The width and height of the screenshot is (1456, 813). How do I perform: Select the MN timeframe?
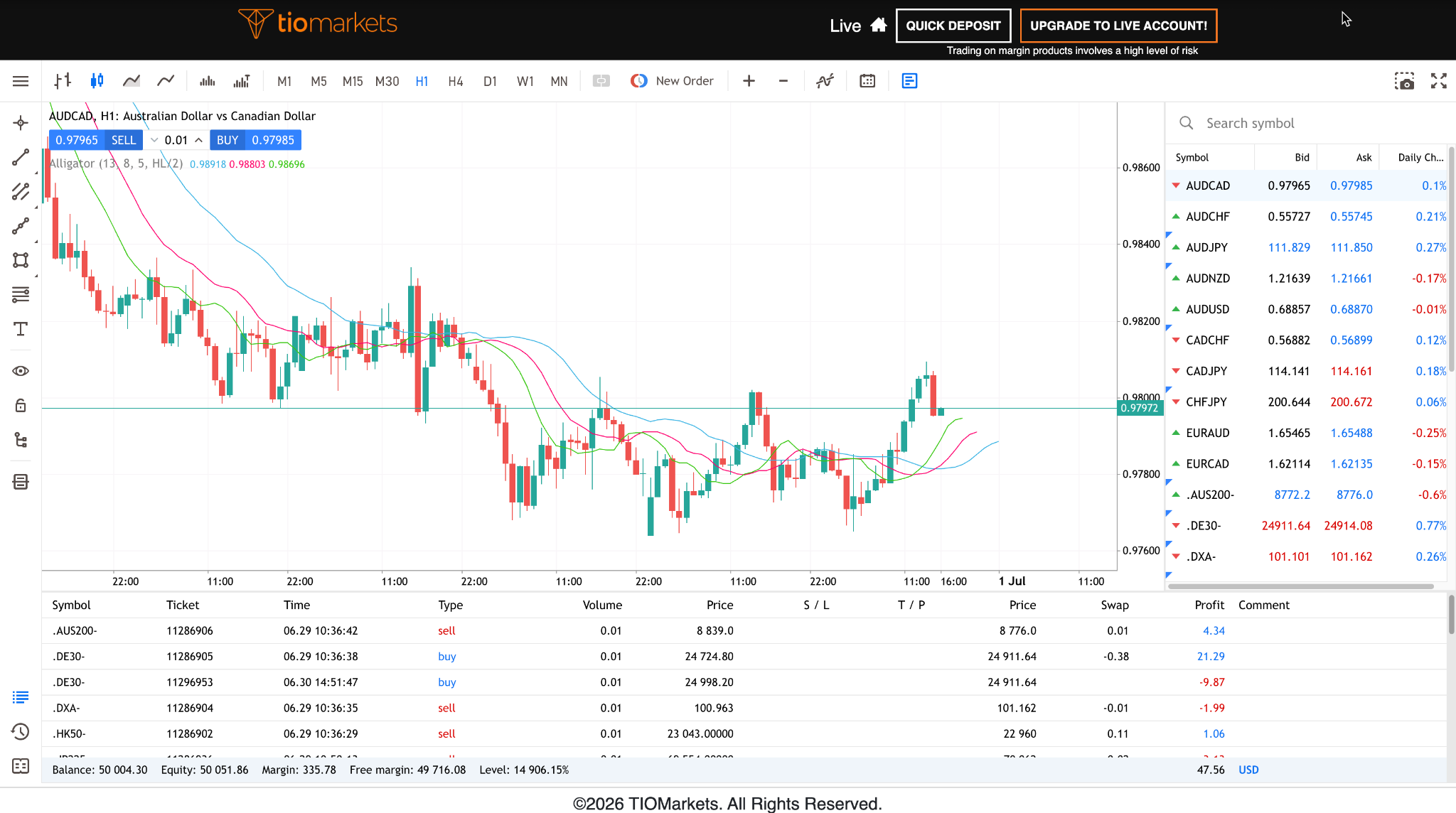pos(560,81)
